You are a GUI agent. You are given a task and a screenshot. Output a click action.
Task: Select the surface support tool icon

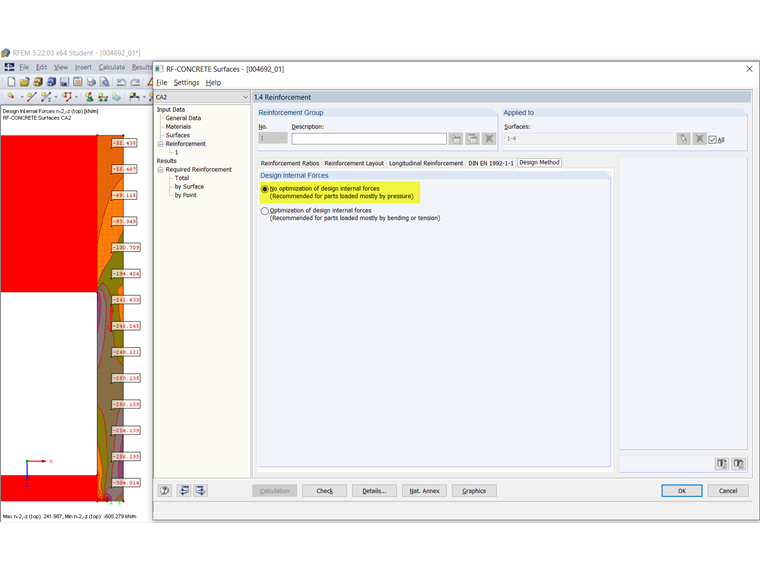tap(116, 97)
